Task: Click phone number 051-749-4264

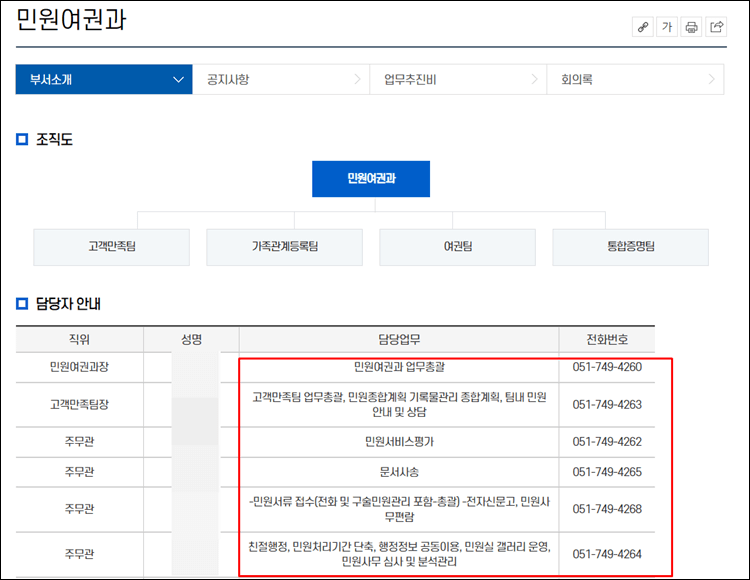Action: click(x=607, y=554)
